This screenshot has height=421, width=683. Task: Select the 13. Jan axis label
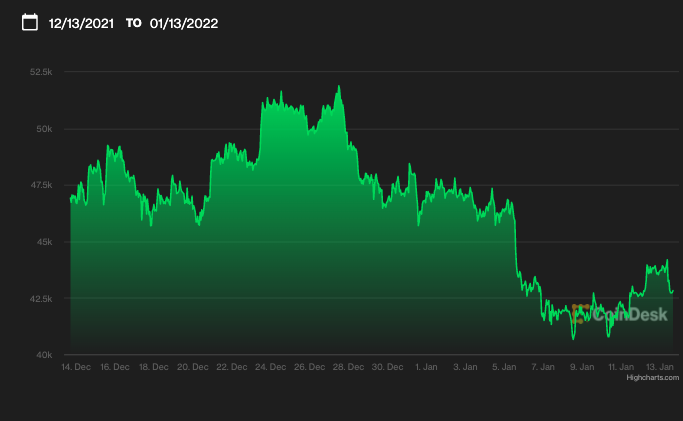(x=659, y=367)
